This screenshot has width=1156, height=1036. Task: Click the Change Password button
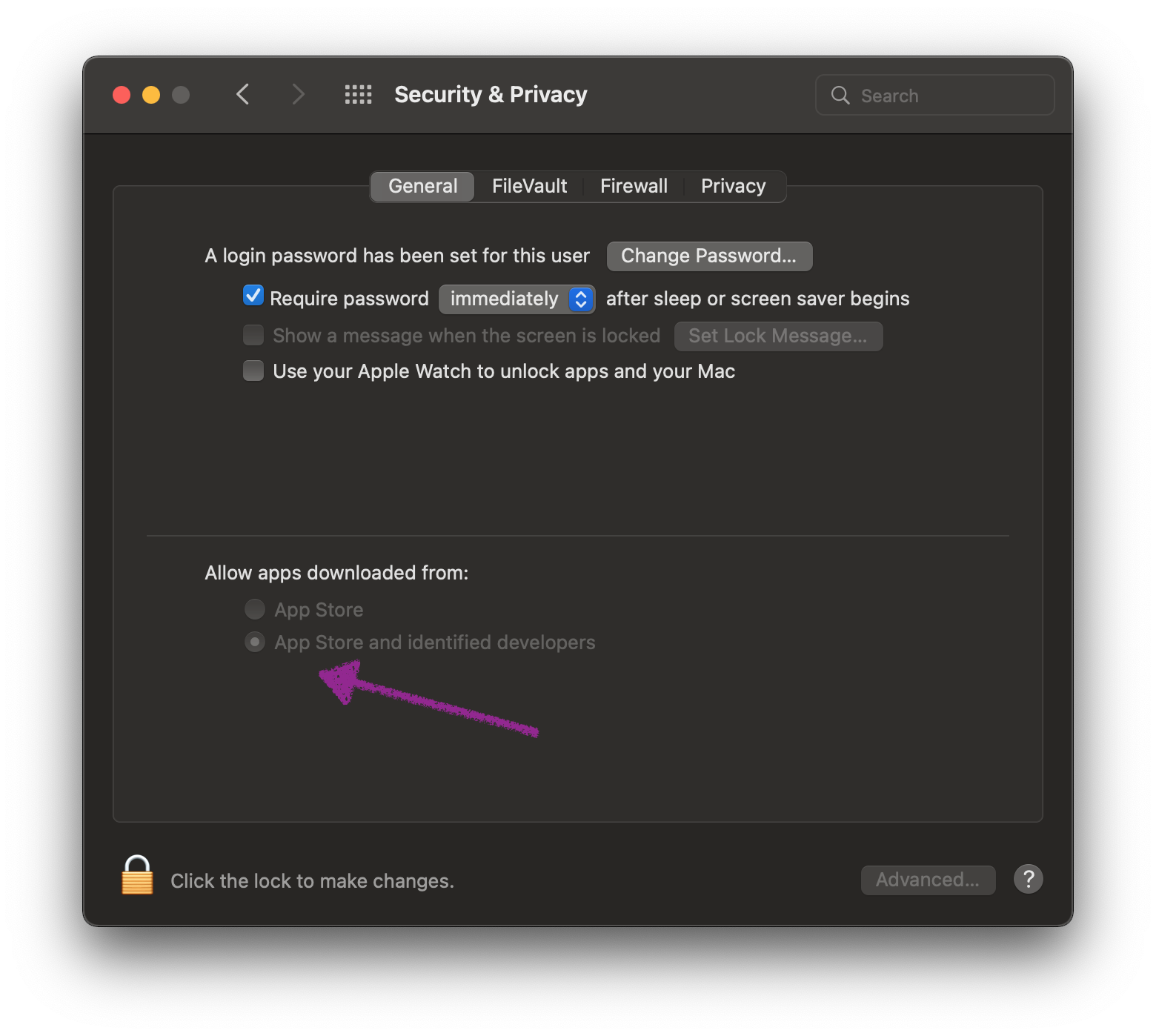709,256
